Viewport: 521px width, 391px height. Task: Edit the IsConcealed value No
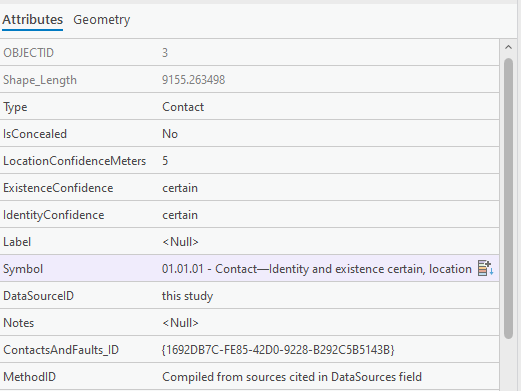170,134
